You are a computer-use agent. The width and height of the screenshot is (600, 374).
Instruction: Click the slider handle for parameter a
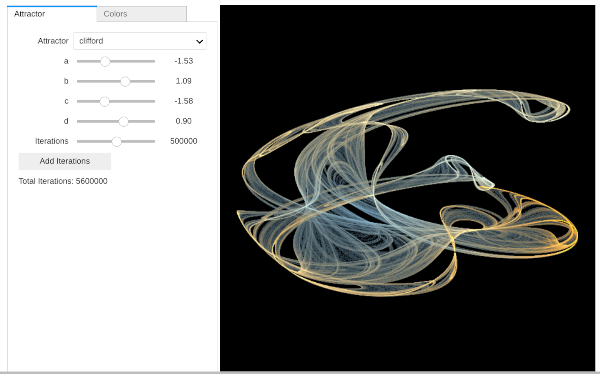(105, 61)
